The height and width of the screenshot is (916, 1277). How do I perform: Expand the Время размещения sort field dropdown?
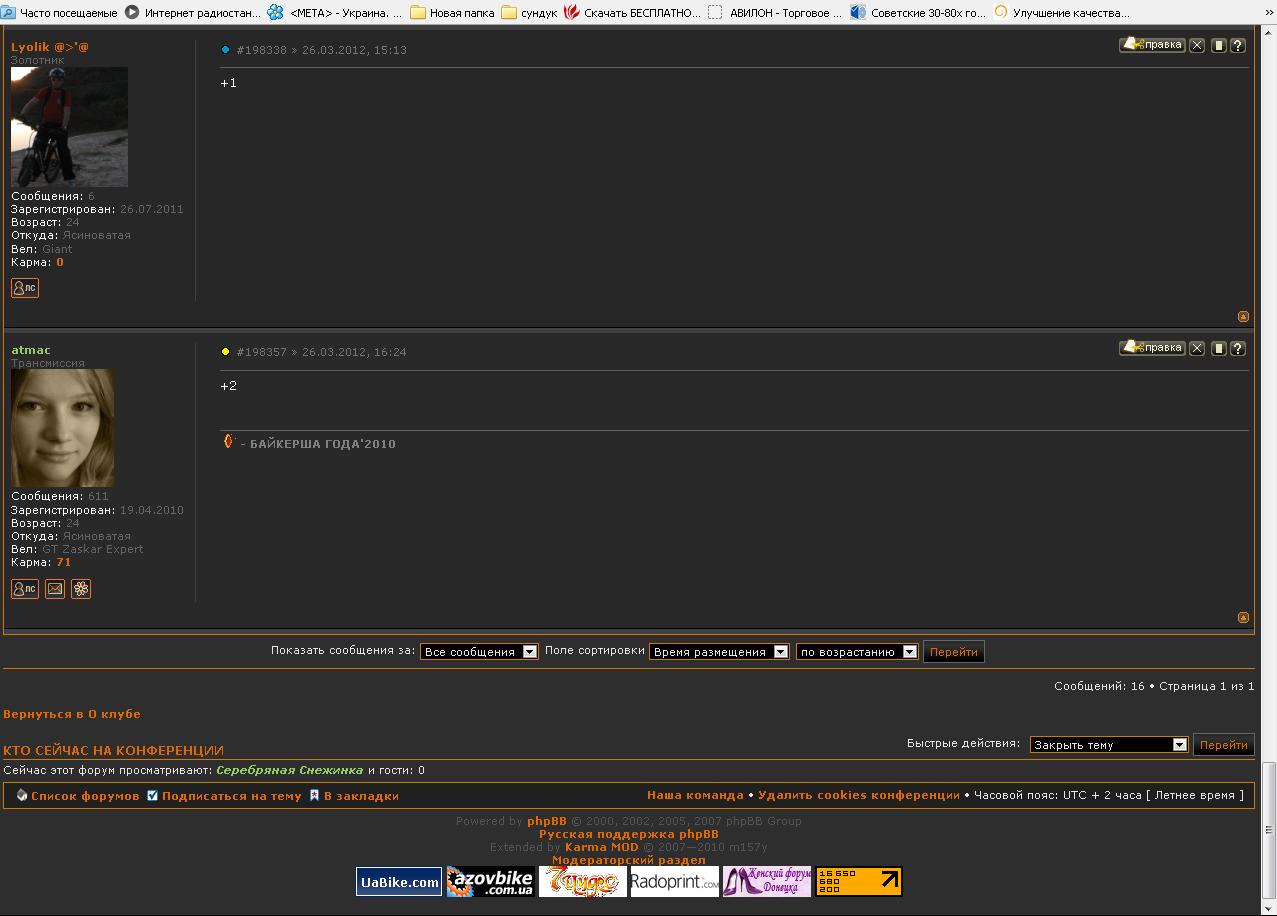pyautogui.click(x=719, y=652)
